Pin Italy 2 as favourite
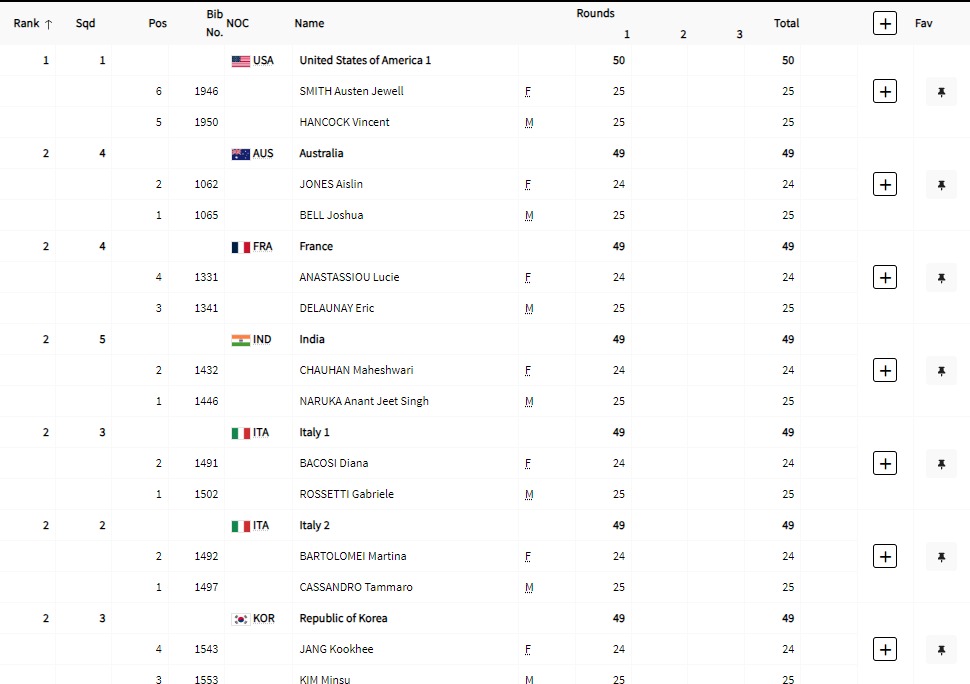 (x=941, y=556)
